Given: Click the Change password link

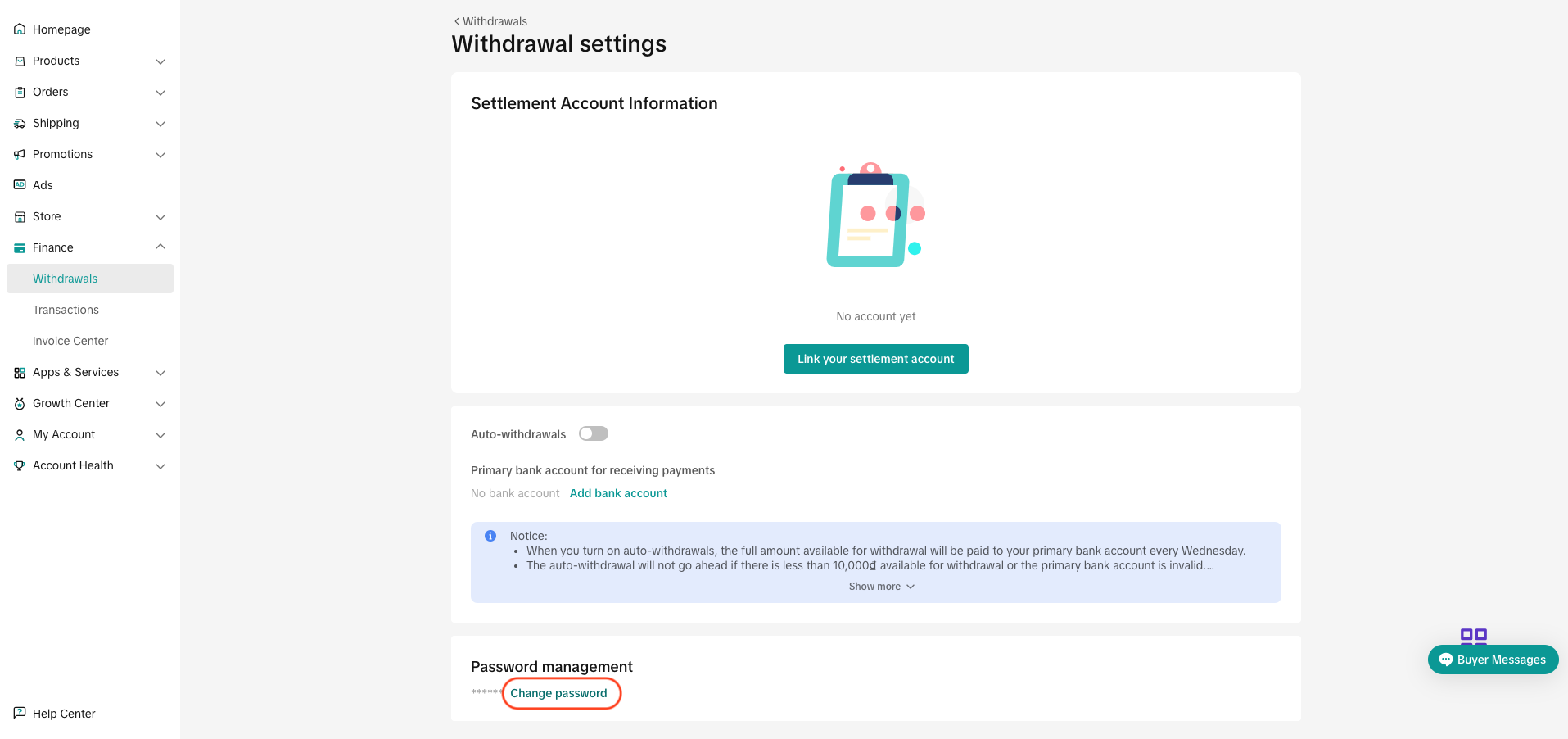Looking at the screenshot, I should point(558,693).
